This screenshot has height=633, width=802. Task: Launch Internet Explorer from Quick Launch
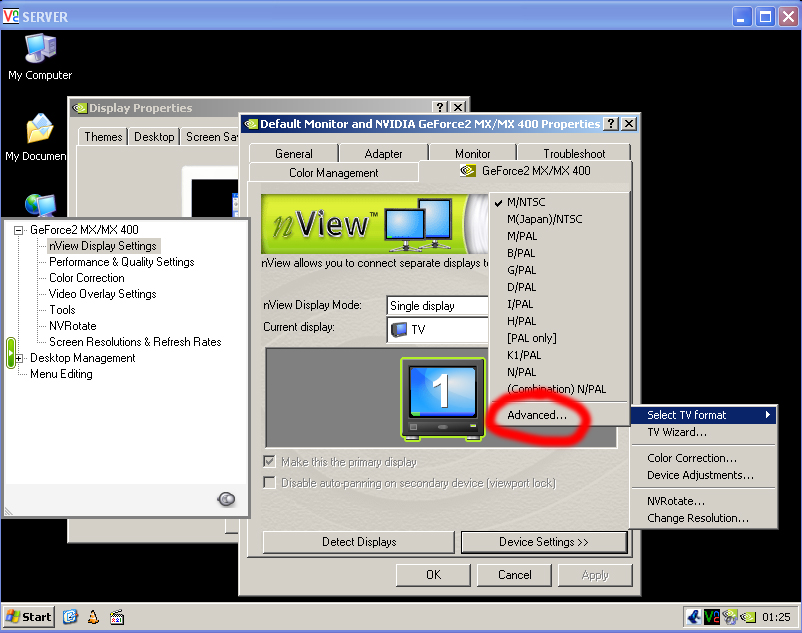coord(71,617)
